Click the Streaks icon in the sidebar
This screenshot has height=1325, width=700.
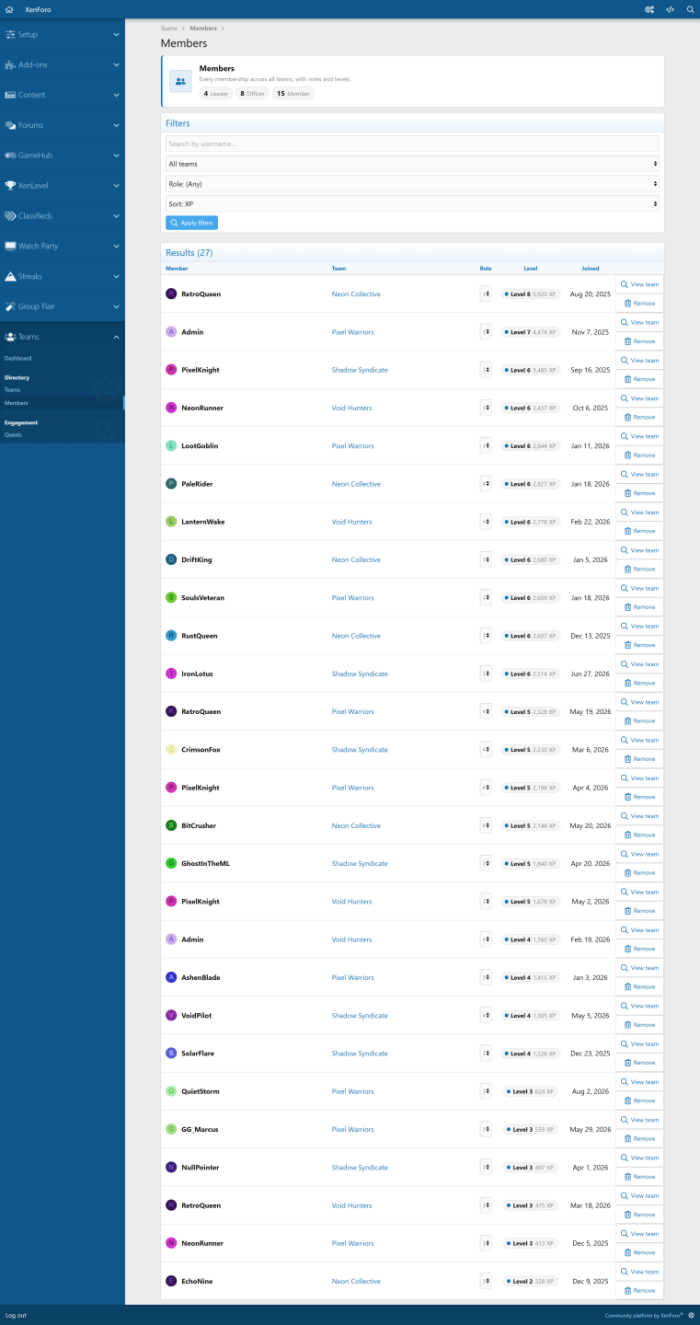[10, 276]
